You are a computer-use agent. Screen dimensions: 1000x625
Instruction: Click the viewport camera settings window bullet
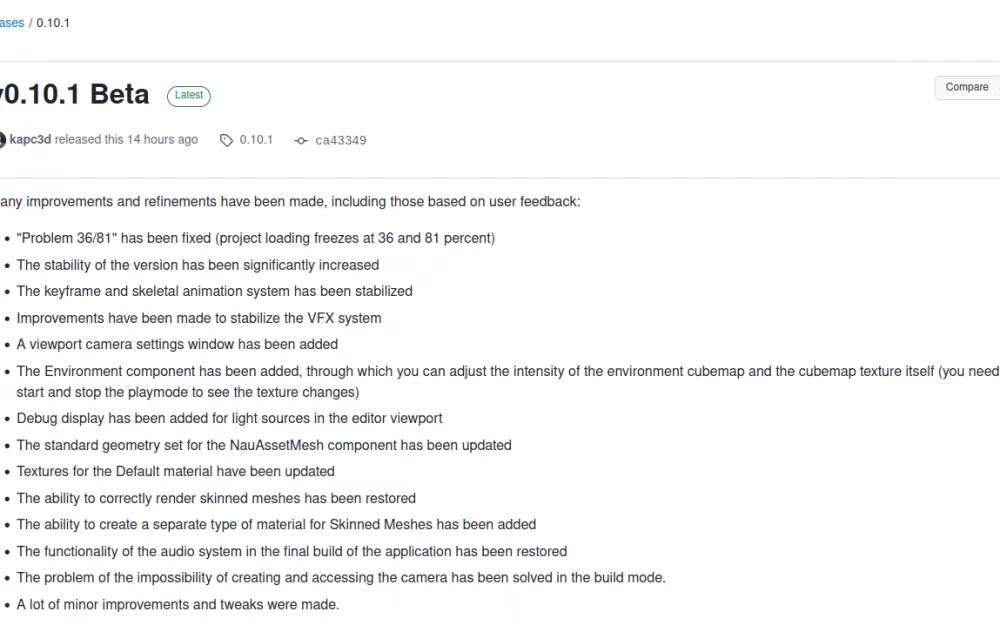(x=177, y=344)
